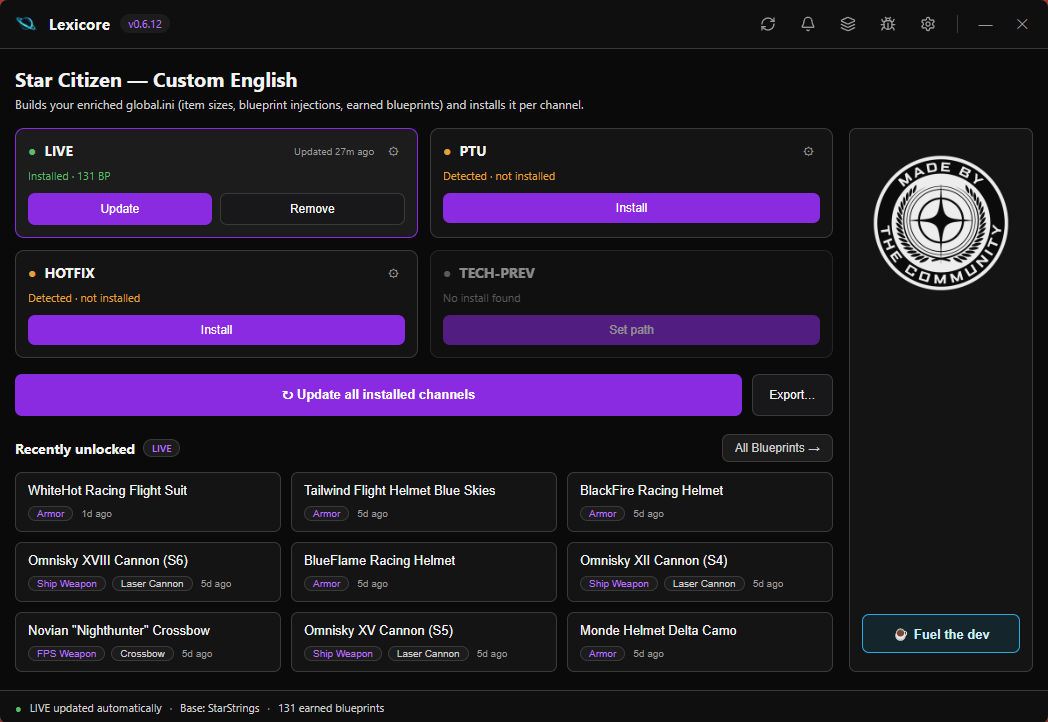Screen dimensions: 1048x722
Task: Open Omnisky XII Cannon (S4) card
Action: [x=700, y=572]
